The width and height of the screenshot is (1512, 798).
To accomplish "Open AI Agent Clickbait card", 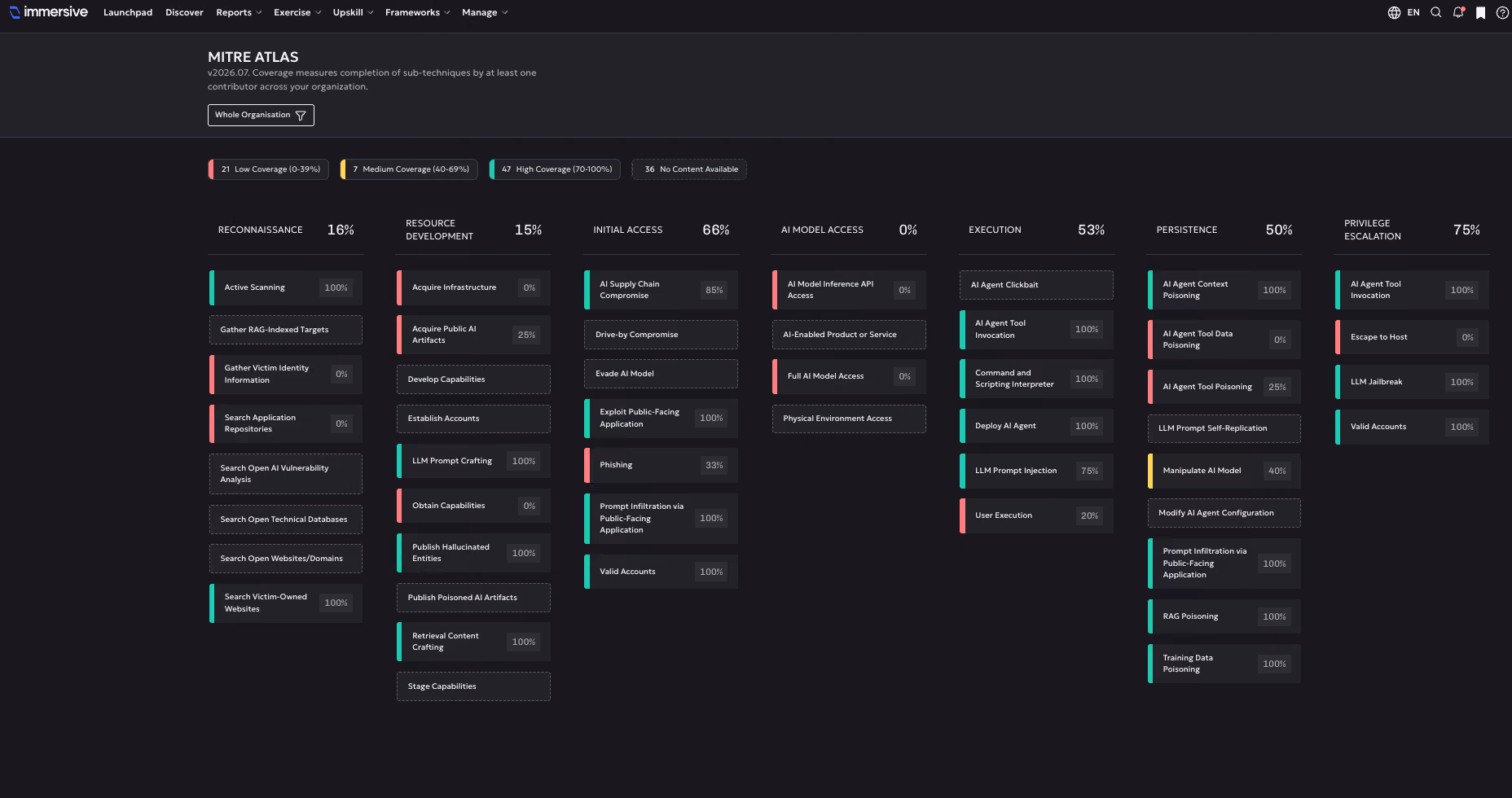I will tap(1036, 285).
